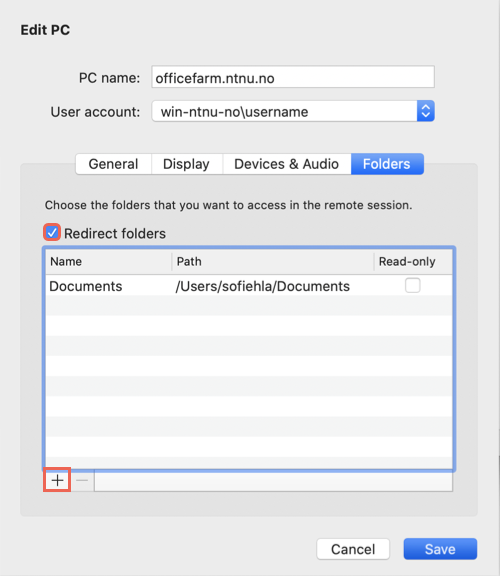The height and width of the screenshot is (576, 500).
Task: Select the Documents row in the folder list
Action: click(249, 286)
